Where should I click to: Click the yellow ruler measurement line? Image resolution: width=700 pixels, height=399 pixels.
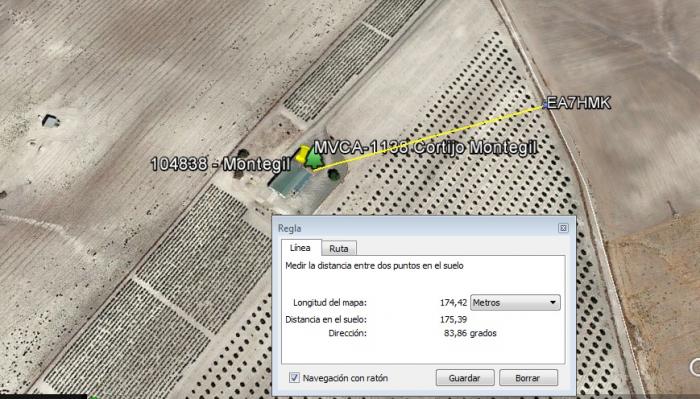pyautogui.click(x=429, y=138)
